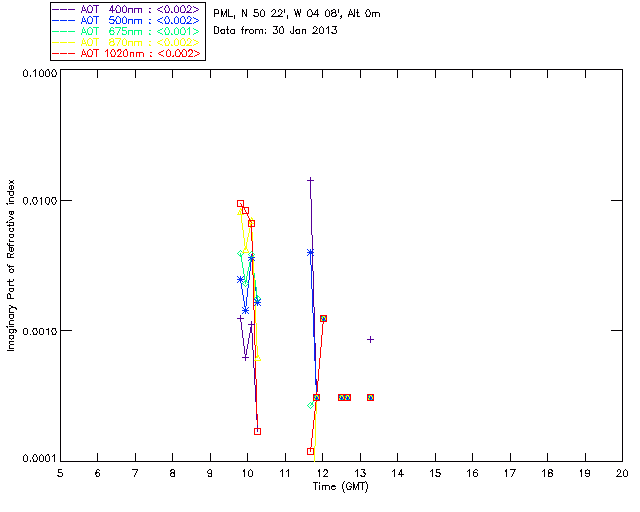Click the isolated purple plus marker after 13h
The width and height of the screenshot is (640, 512).
[370, 339]
